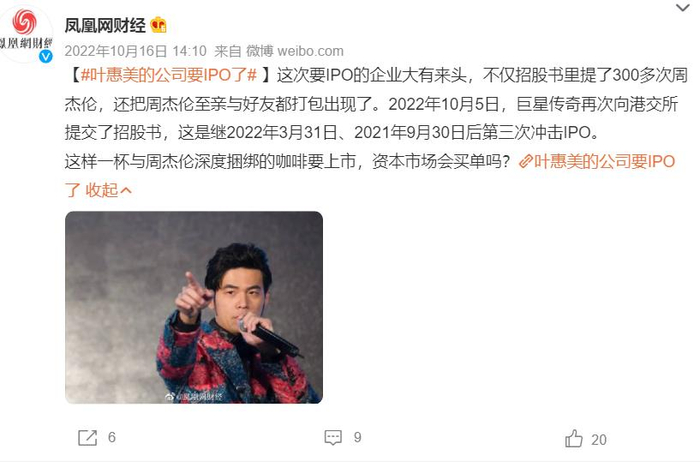Click the comment count 9
This screenshot has width=700, height=462.
358,437
